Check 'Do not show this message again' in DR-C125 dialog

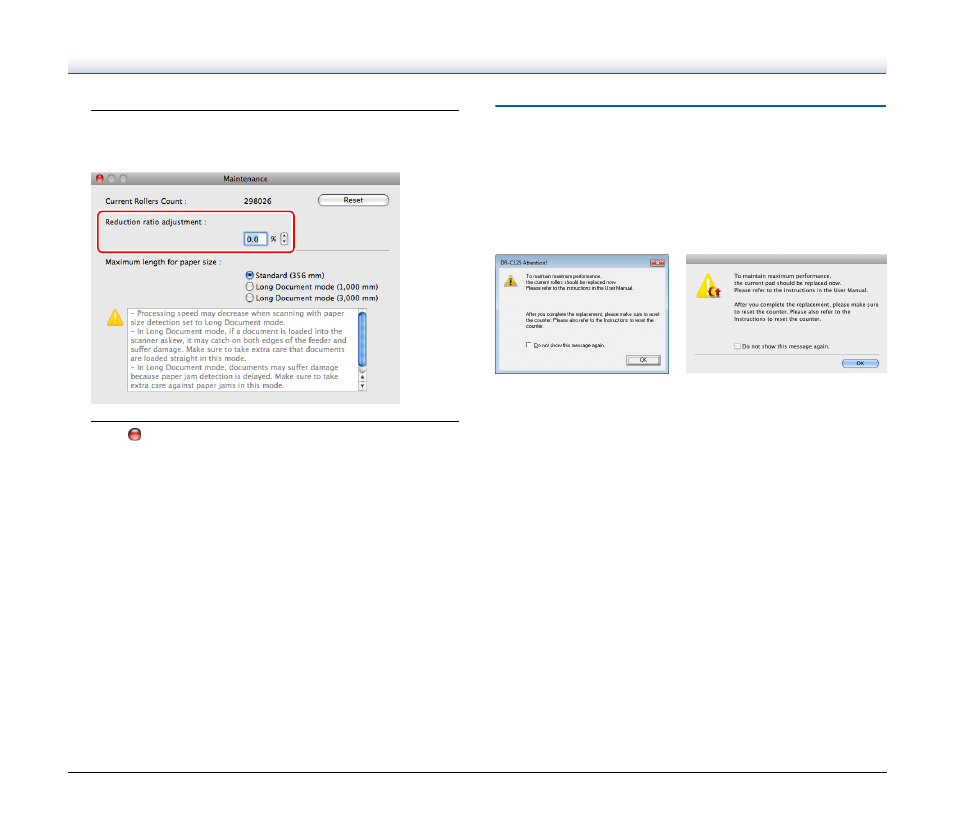point(528,345)
